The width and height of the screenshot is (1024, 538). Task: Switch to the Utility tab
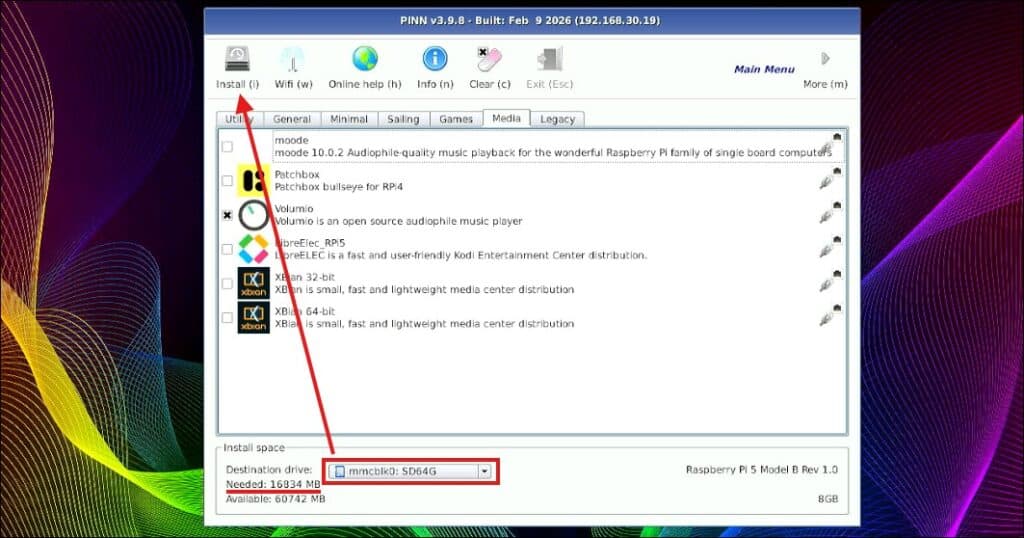click(x=240, y=119)
